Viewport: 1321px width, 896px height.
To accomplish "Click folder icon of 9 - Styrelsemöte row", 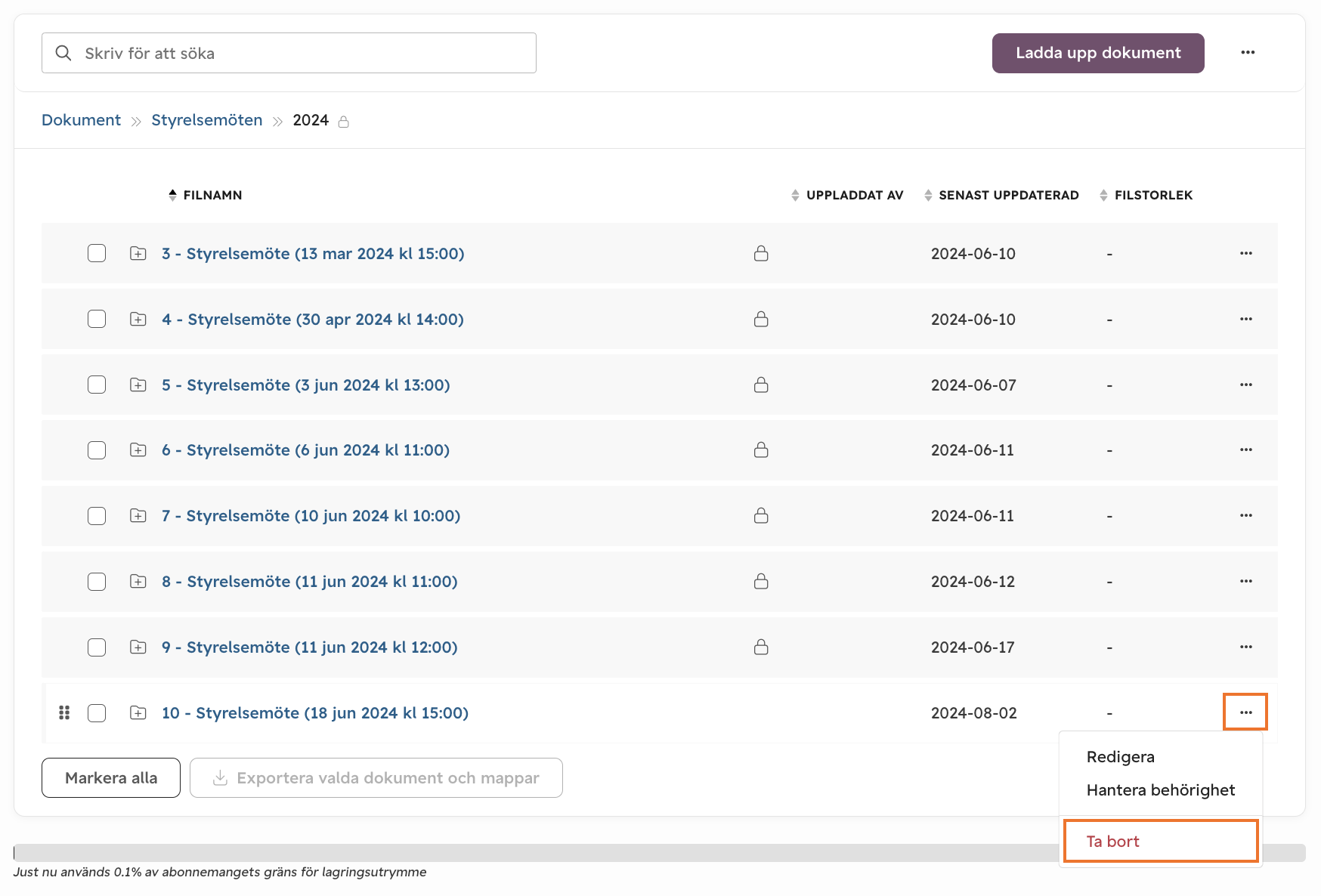I will pyautogui.click(x=138, y=647).
